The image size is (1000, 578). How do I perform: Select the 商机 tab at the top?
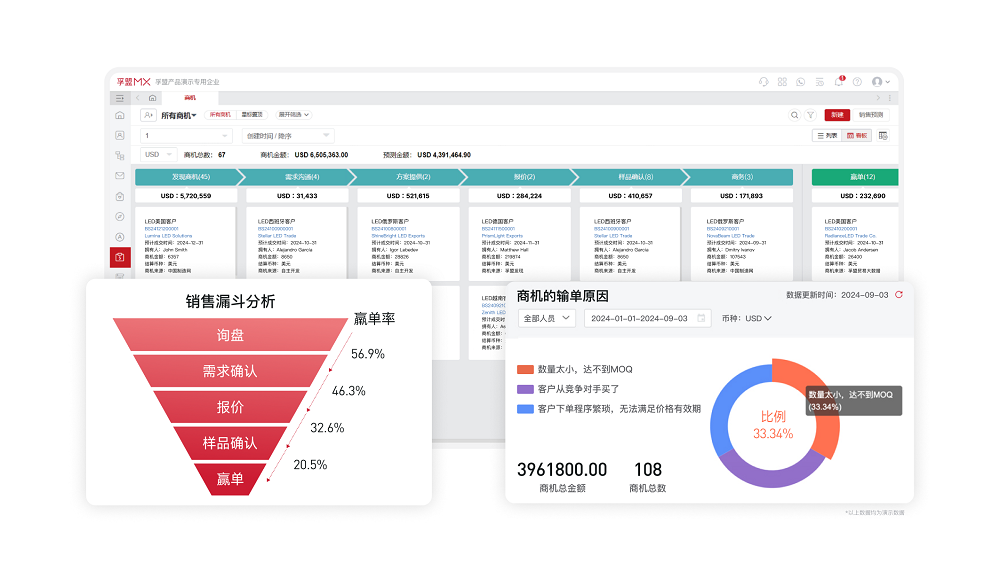coord(190,99)
